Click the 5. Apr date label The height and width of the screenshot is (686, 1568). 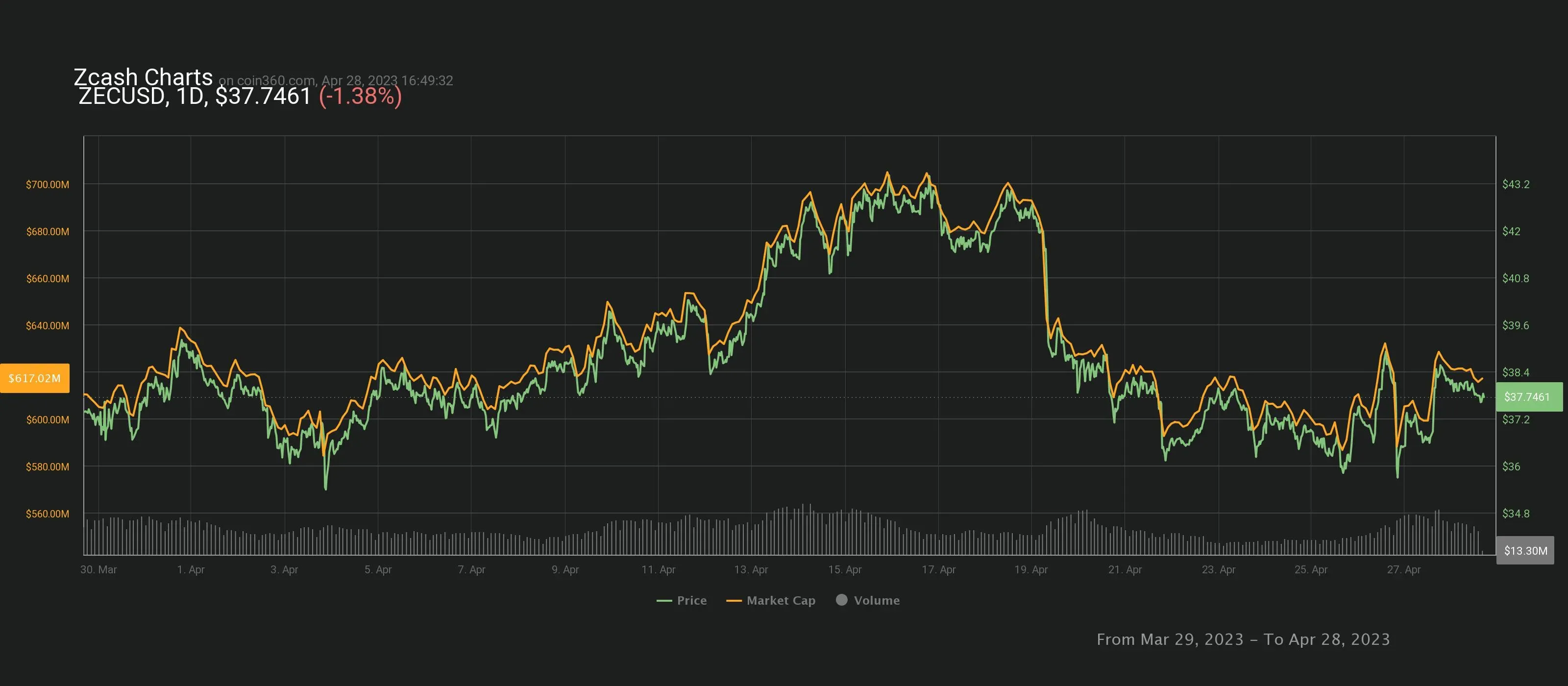[378, 570]
